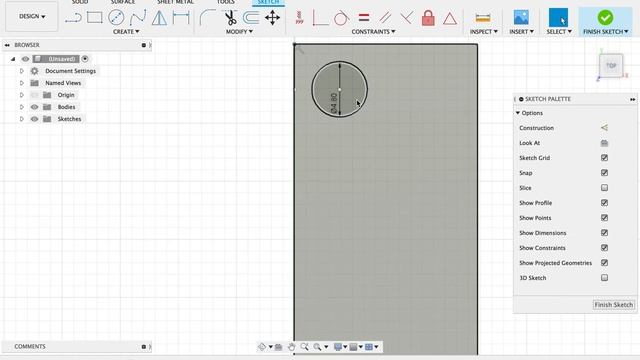Toggle visibility of the Bodies folder
Screen dimensions: 640x360
[x=34, y=107]
